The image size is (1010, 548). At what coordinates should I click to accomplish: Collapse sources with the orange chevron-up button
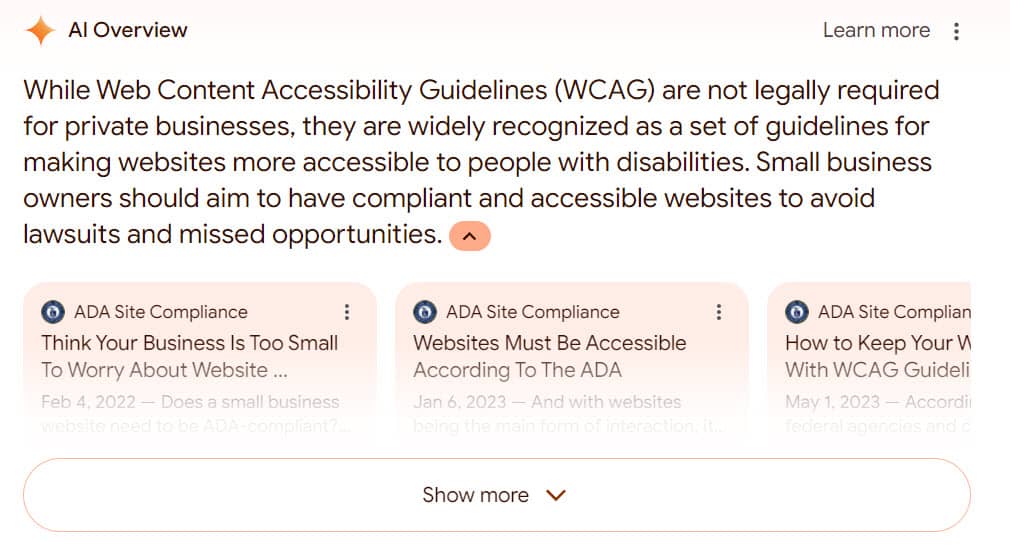(x=470, y=236)
